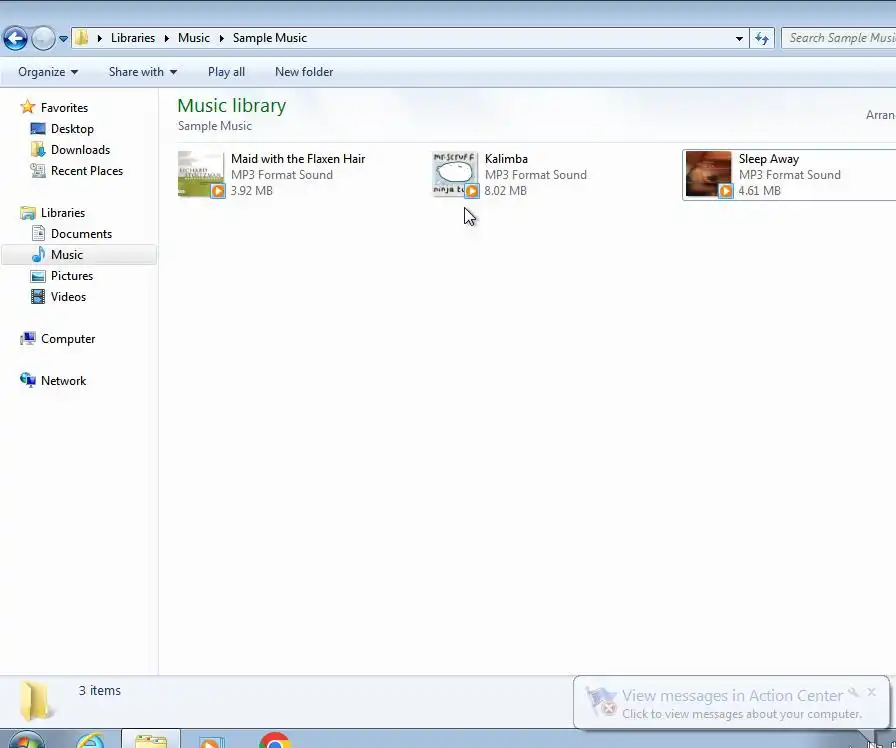Open Recent Places in Favorites
This screenshot has height=748, width=896.
click(87, 171)
